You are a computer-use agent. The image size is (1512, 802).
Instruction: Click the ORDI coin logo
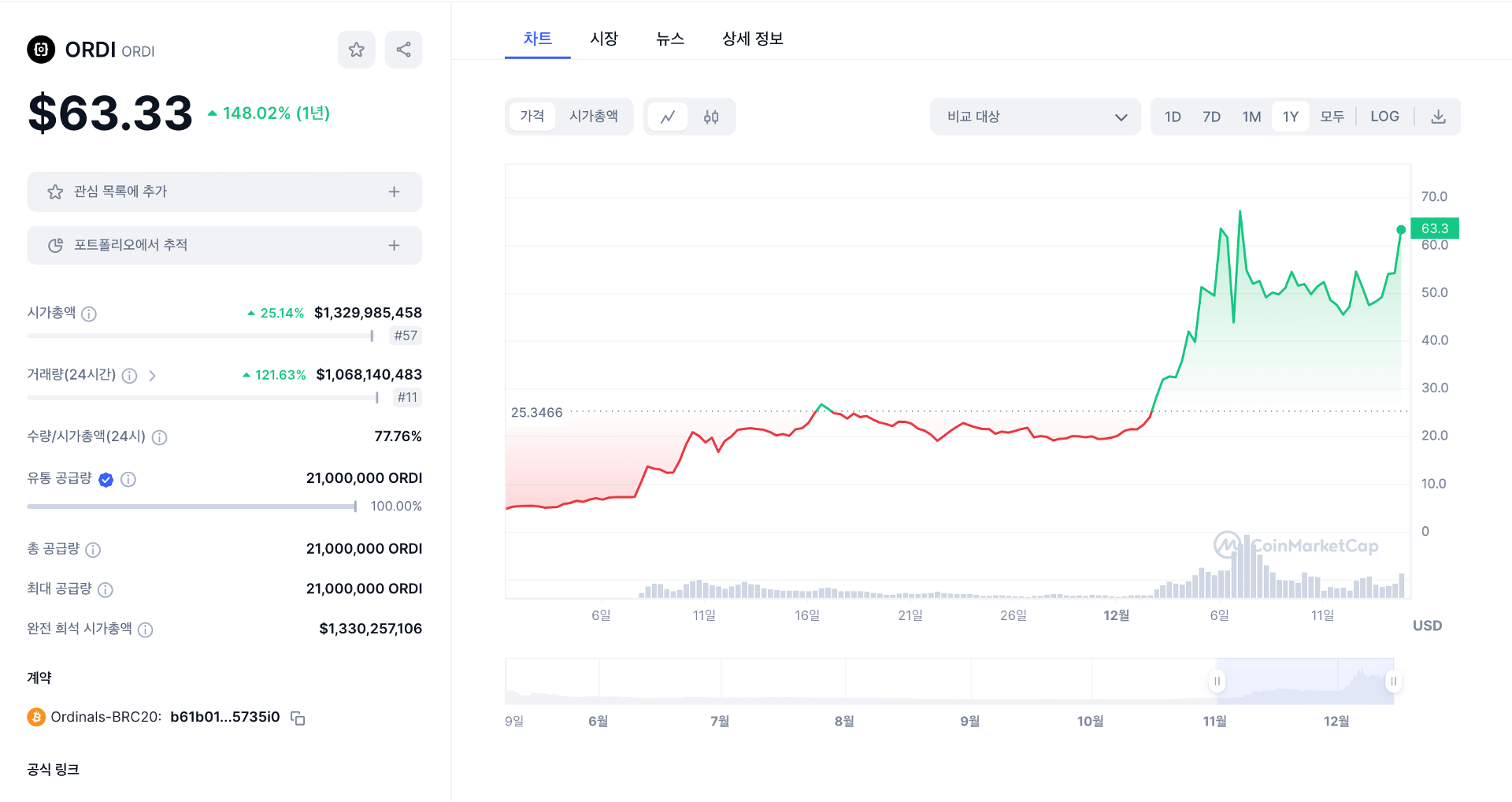click(41, 50)
